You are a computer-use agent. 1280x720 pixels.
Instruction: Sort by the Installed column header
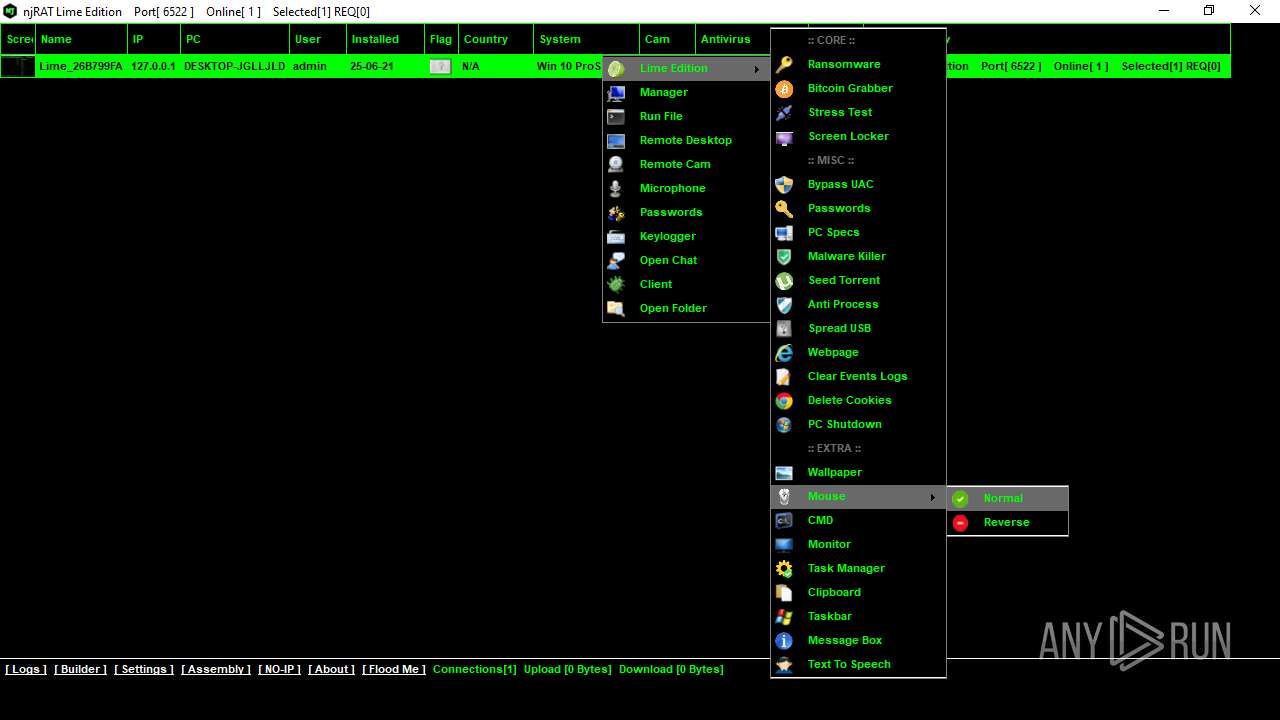point(385,39)
